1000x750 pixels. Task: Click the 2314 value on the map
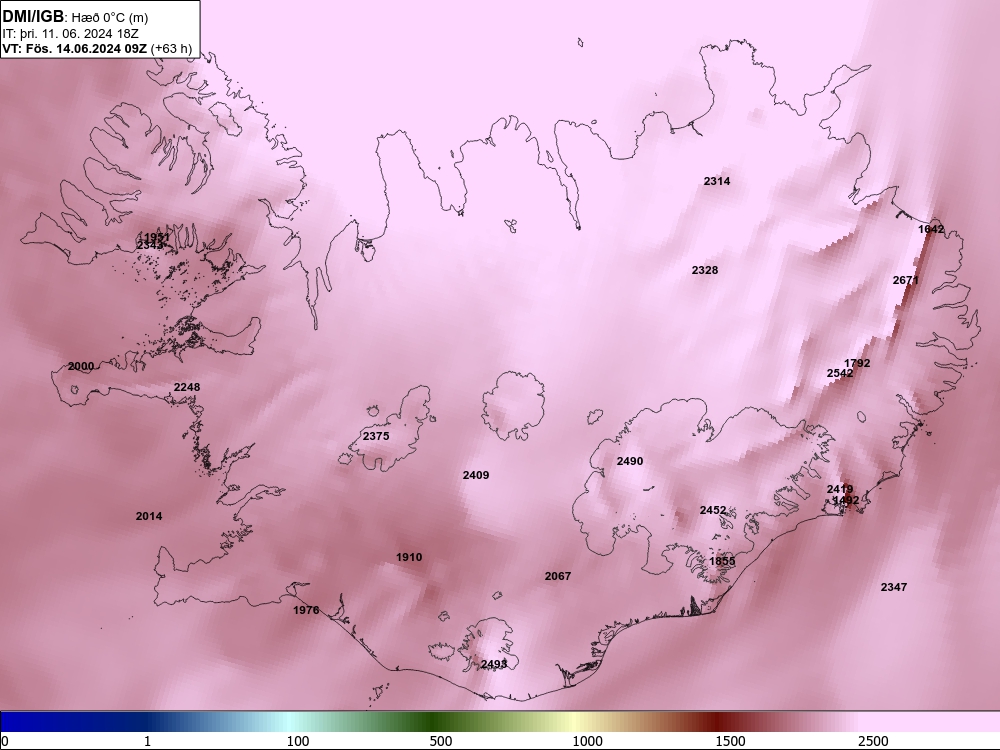(717, 181)
